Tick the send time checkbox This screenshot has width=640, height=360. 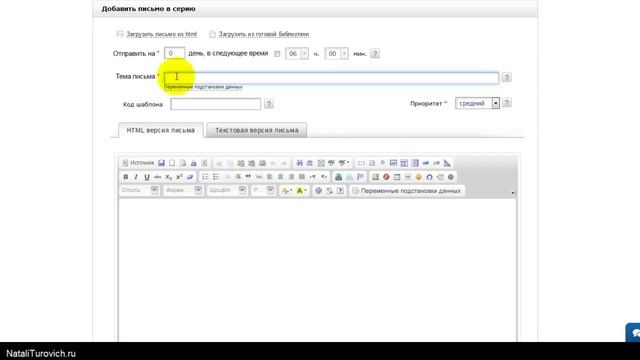(277, 54)
